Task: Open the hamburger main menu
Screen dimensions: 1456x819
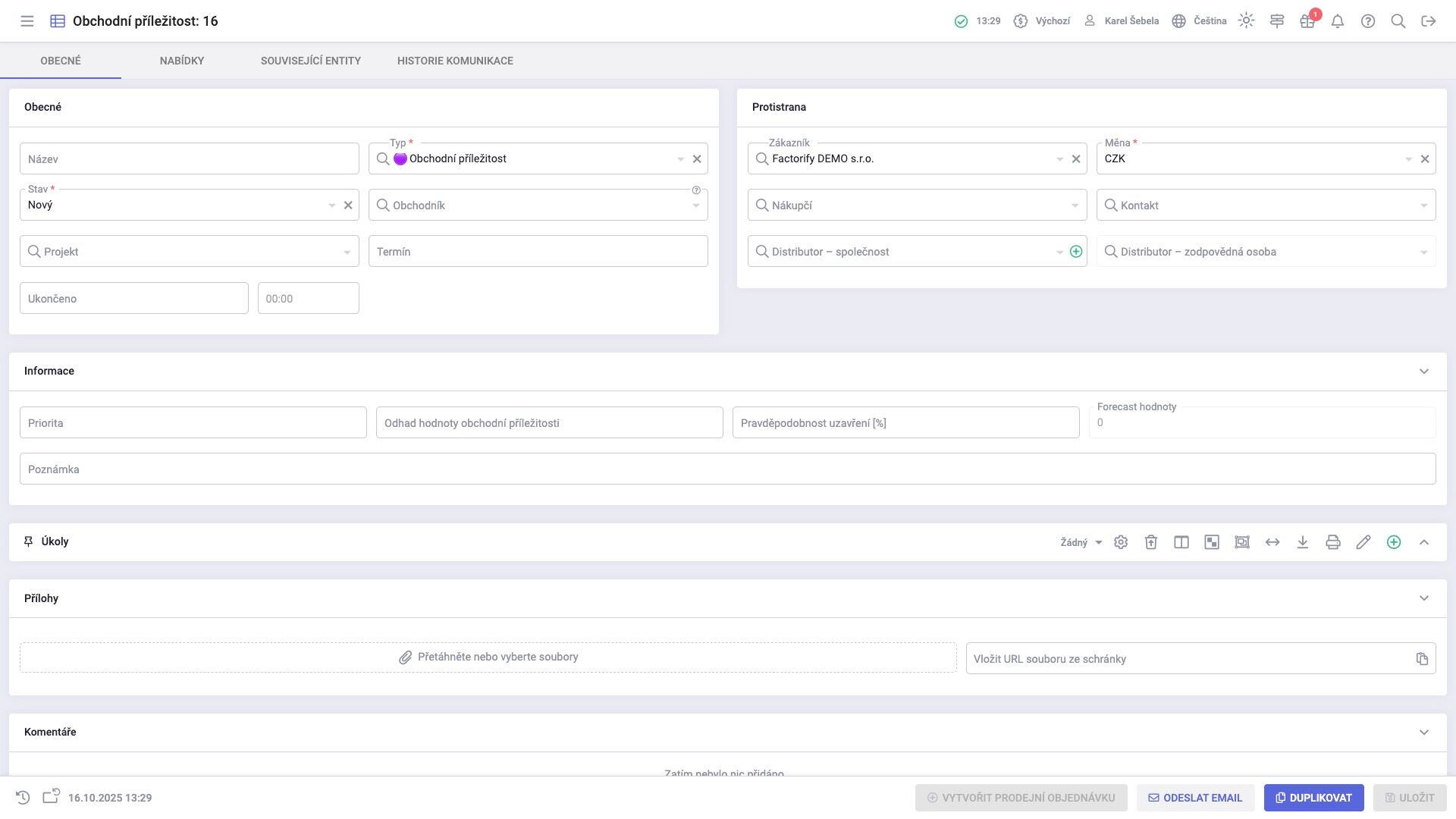Action: click(x=27, y=21)
